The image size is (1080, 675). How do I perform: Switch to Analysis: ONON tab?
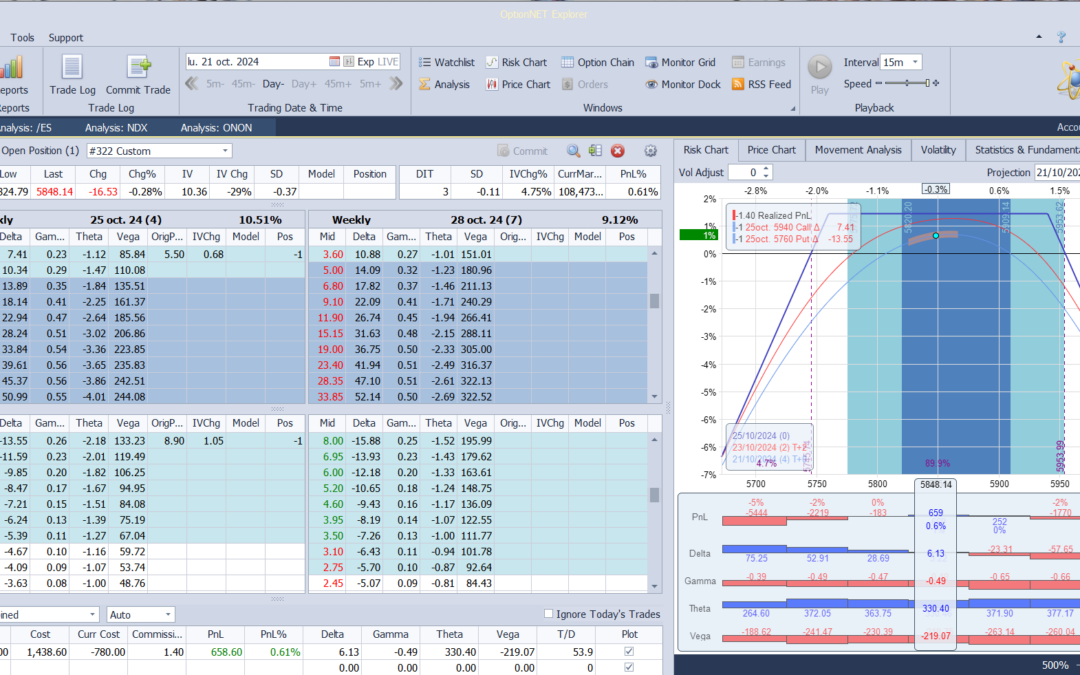pyautogui.click(x=216, y=127)
